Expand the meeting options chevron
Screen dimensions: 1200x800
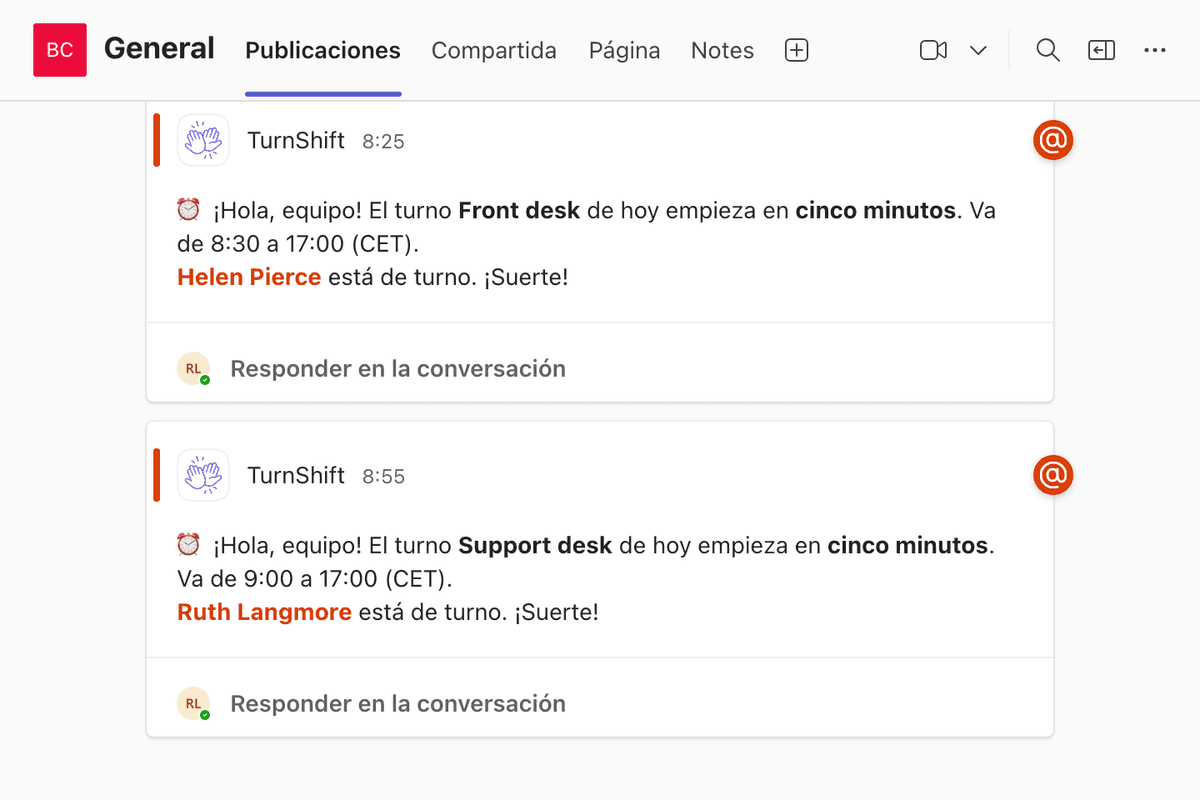tap(979, 50)
